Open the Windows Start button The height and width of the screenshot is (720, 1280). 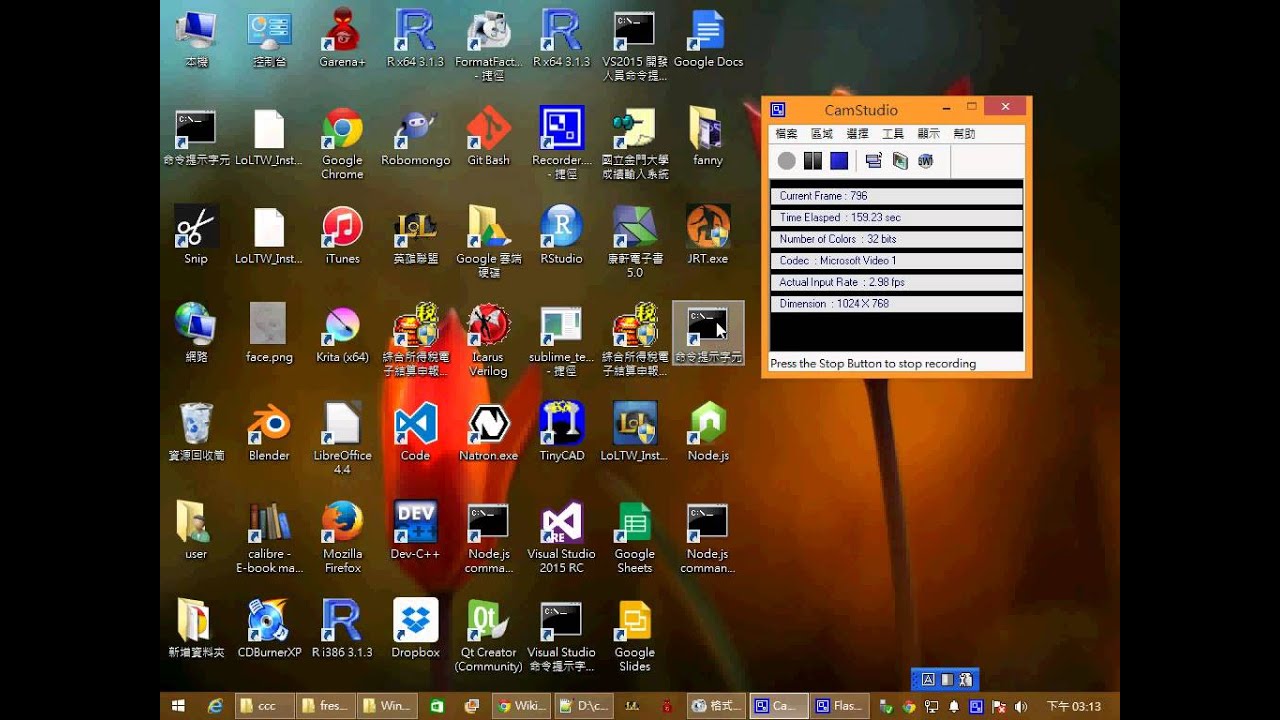pos(178,706)
